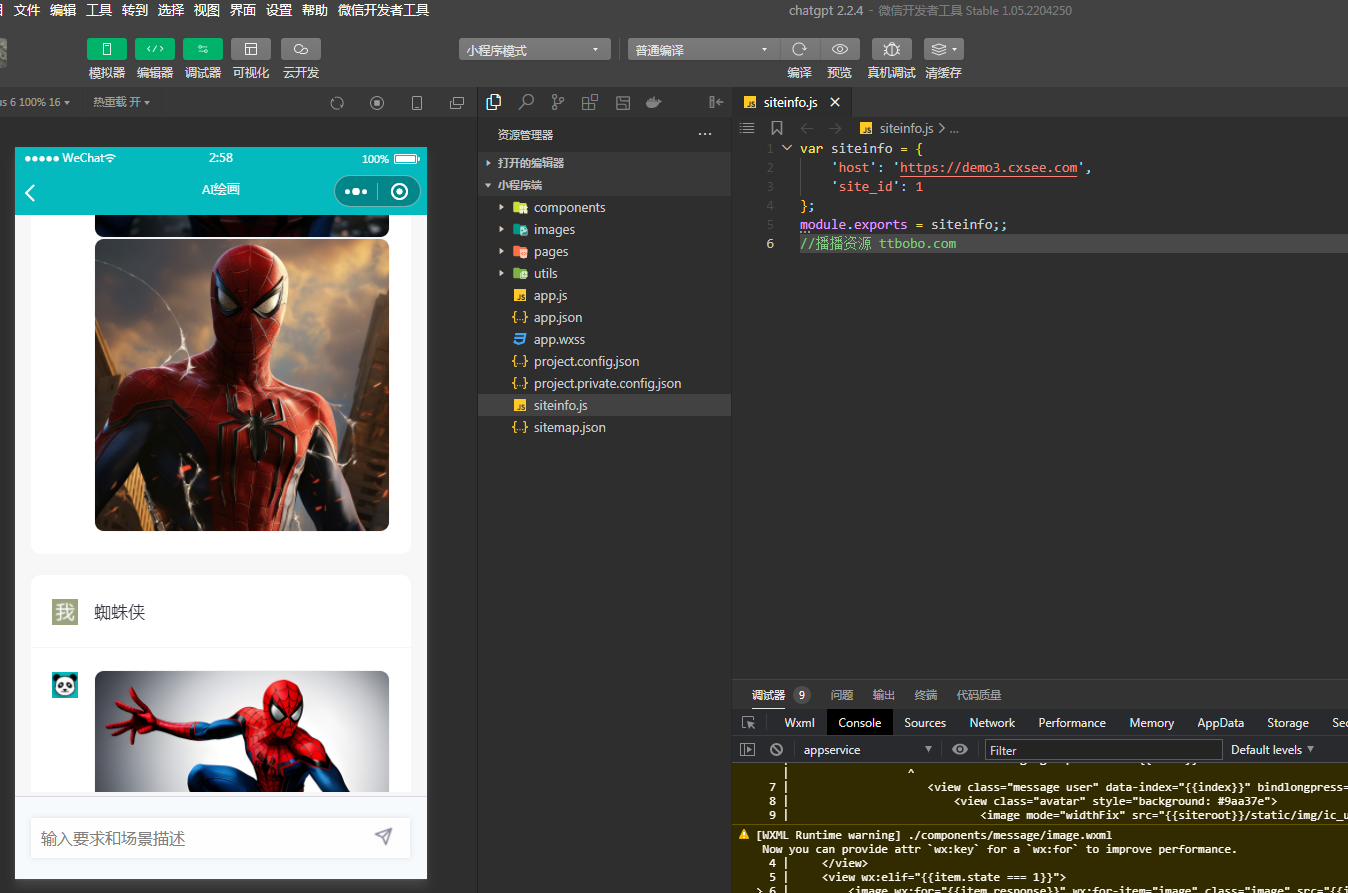Viewport: 1348px width, 893px height.
Task: Switch to the 终端 panel tab
Action: (x=926, y=695)
